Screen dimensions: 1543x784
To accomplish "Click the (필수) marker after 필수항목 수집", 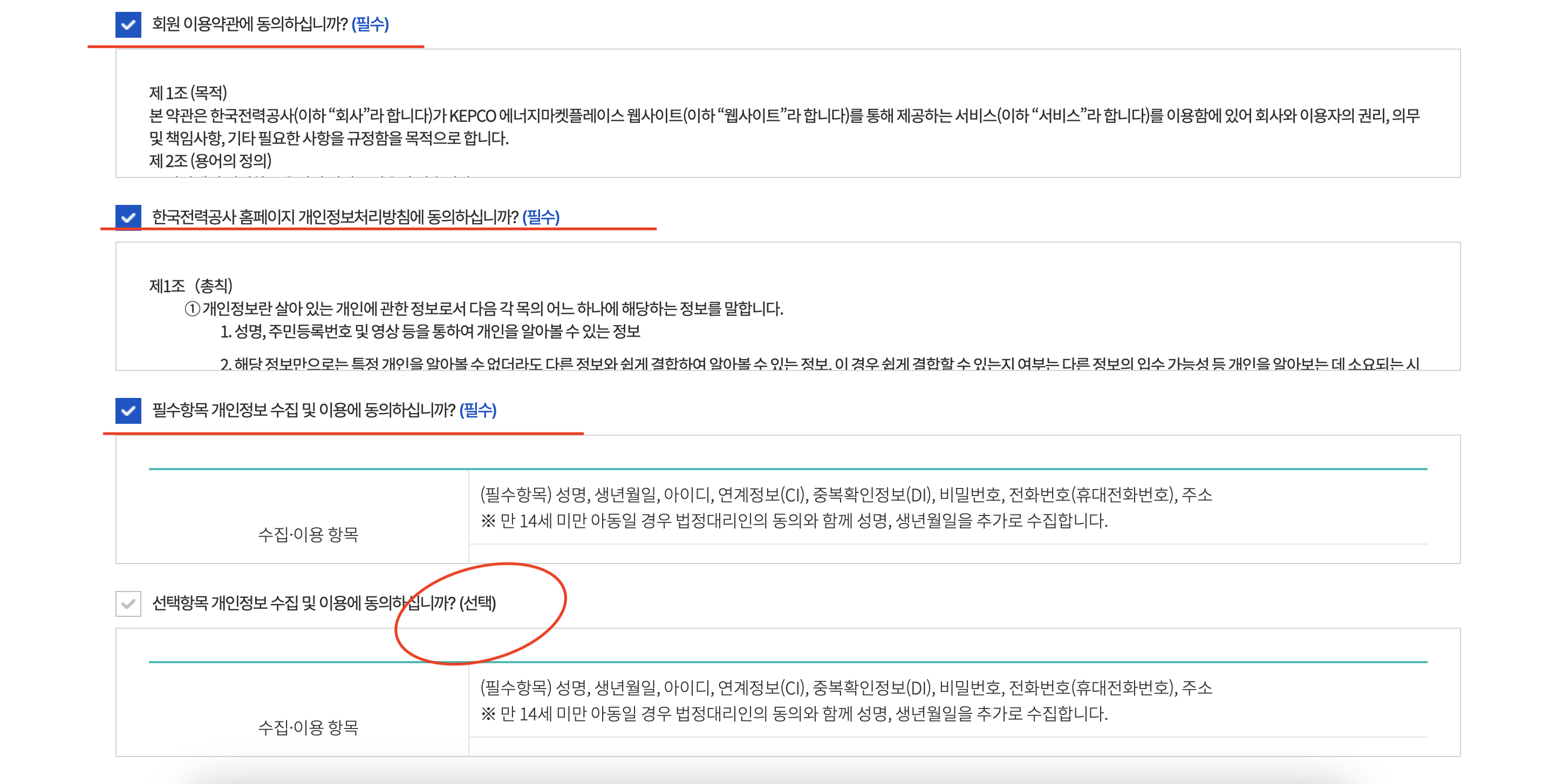I will tap(478, 410).
